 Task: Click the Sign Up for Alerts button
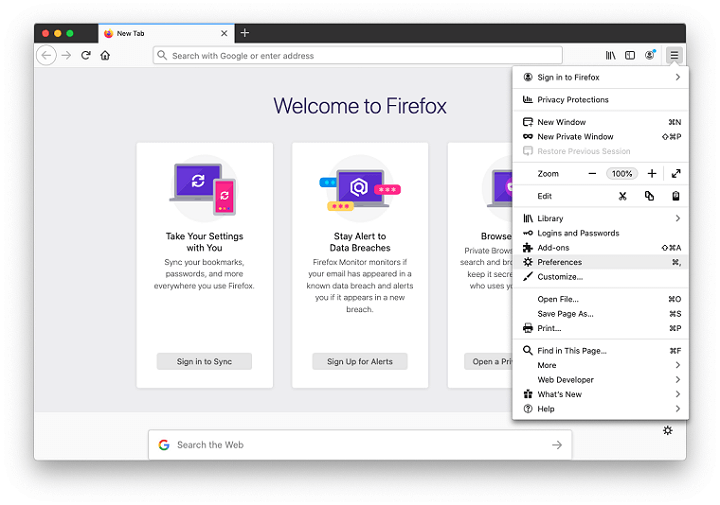360,361
